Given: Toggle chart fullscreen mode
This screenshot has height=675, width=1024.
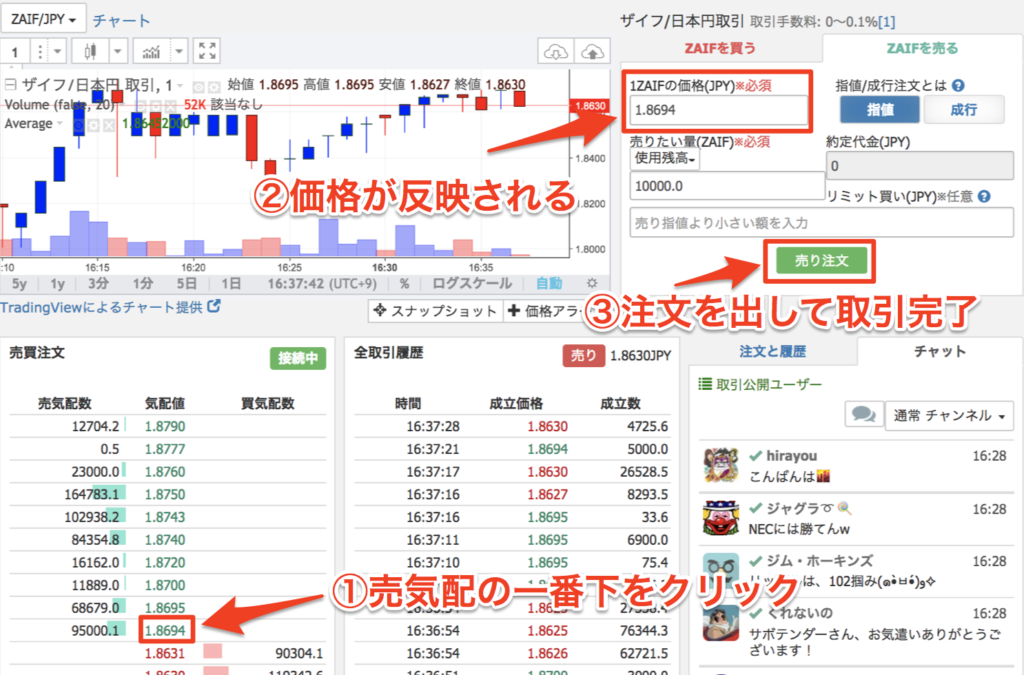Looking at the screenshot, I should (x=207, y=51).
